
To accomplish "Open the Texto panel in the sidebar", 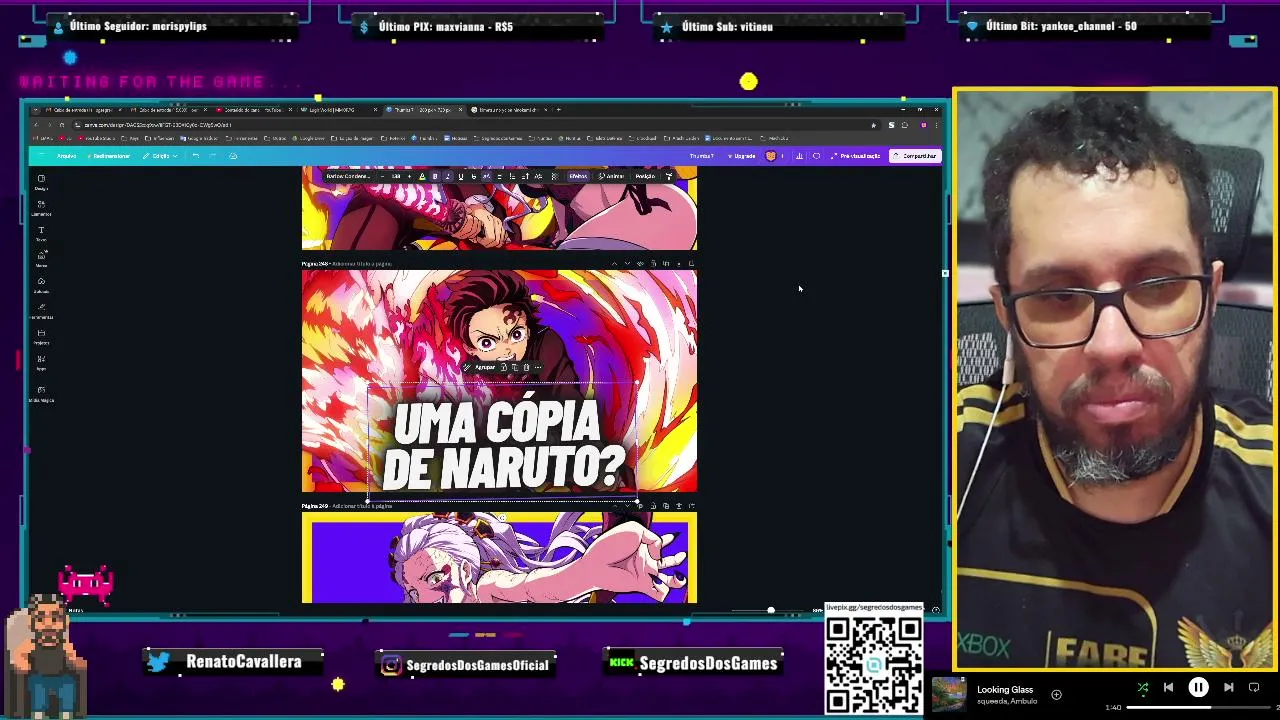I will tap(41, 233).
